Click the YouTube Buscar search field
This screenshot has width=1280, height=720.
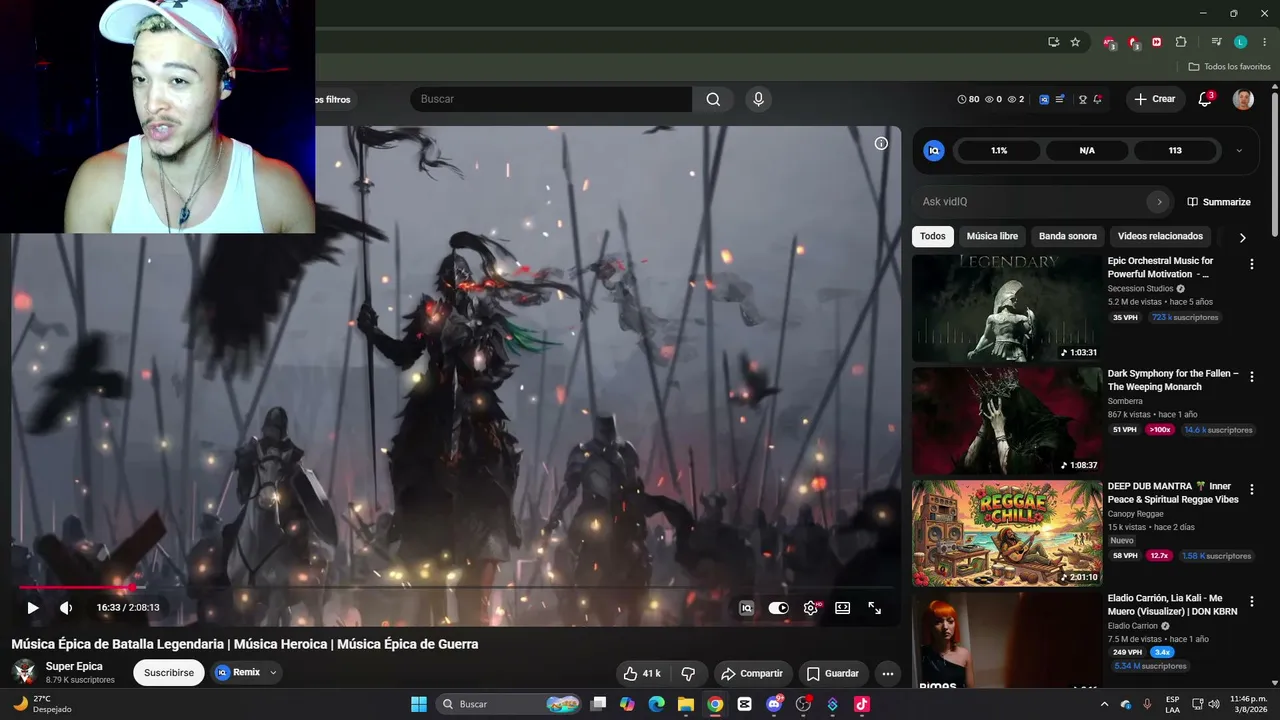551,99
